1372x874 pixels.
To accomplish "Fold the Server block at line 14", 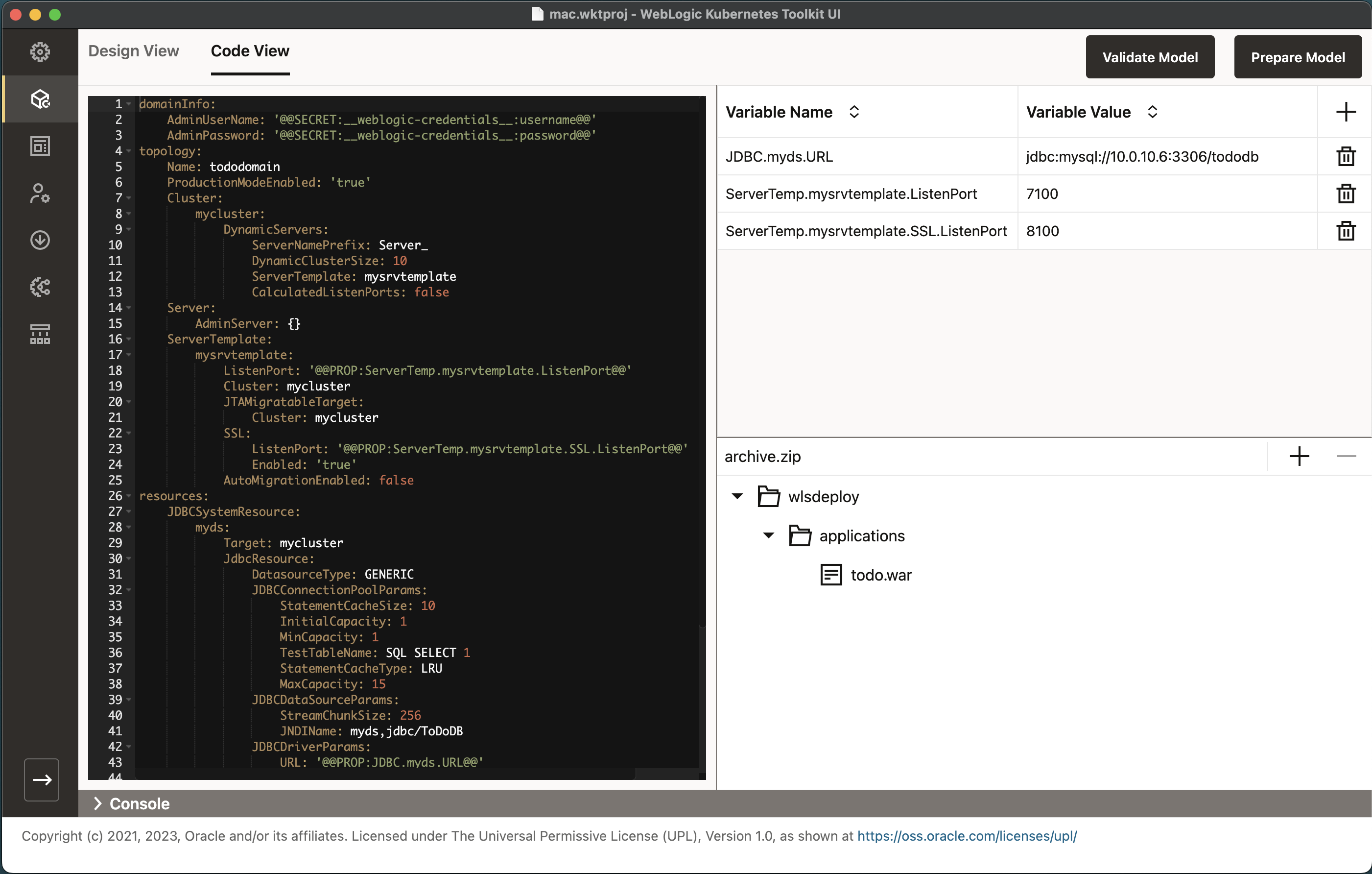I will (129, 308).
